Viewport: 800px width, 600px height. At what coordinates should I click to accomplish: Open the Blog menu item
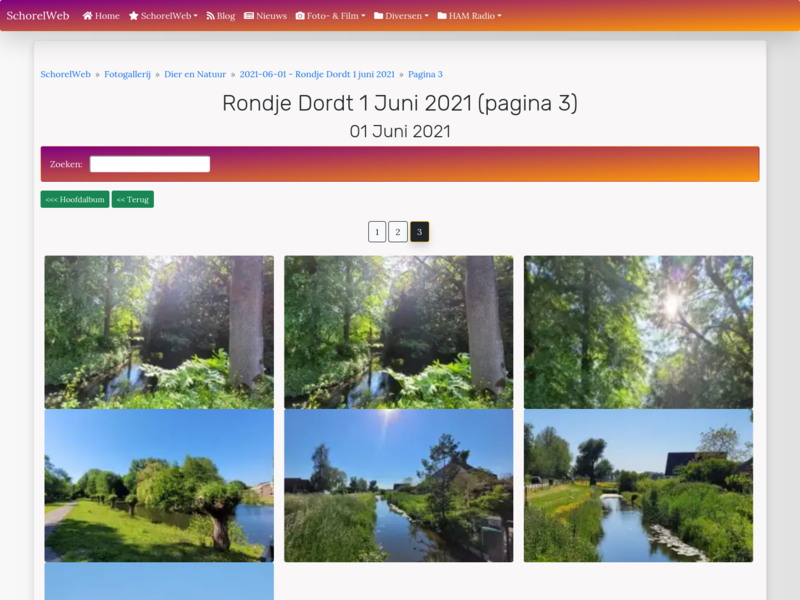[x=220, y=16]
